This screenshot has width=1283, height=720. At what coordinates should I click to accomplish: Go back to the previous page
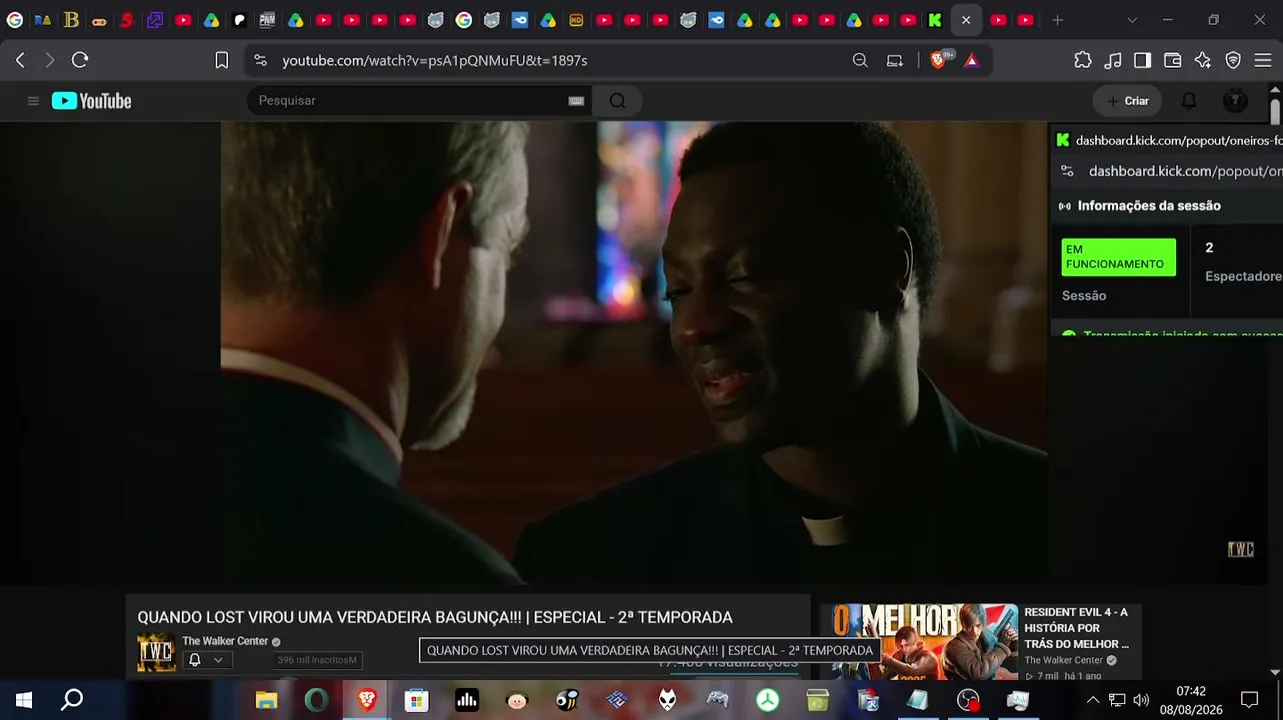point(20,60)
